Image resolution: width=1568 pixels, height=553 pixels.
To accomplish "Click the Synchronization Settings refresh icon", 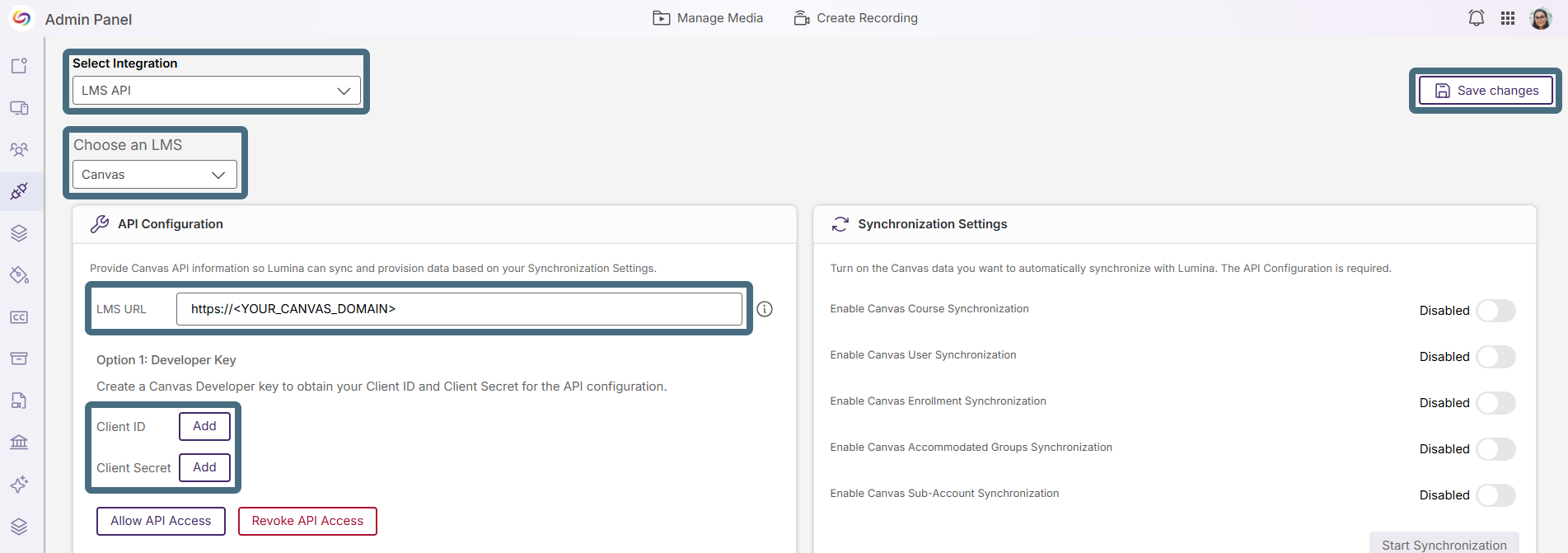I will tap(840, 224).
